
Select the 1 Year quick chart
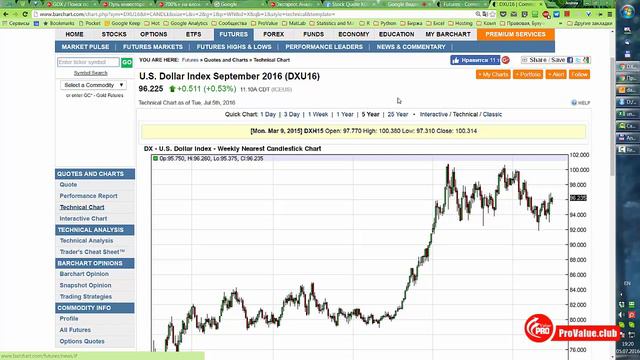point(345,114)
